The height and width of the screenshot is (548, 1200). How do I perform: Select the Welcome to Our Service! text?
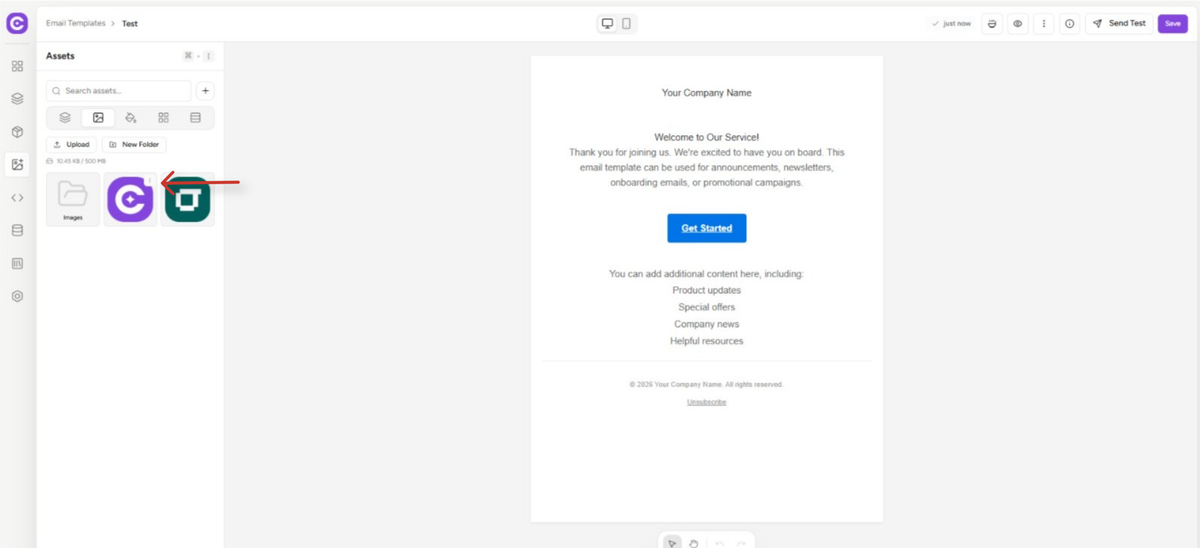(707, 137)
